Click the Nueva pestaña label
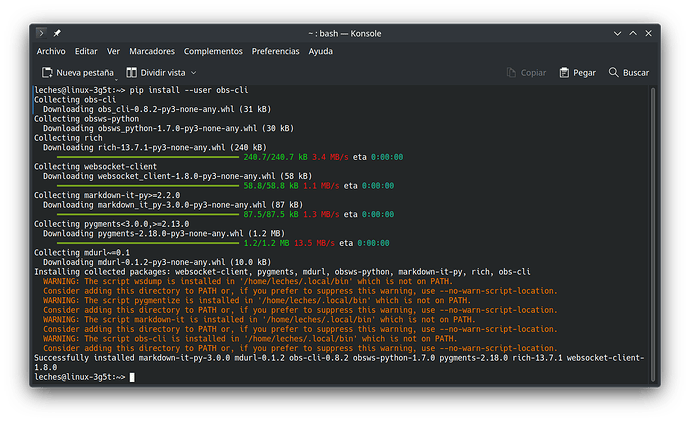Viewport: 690px width, 422px height. [x=85, y=73]
